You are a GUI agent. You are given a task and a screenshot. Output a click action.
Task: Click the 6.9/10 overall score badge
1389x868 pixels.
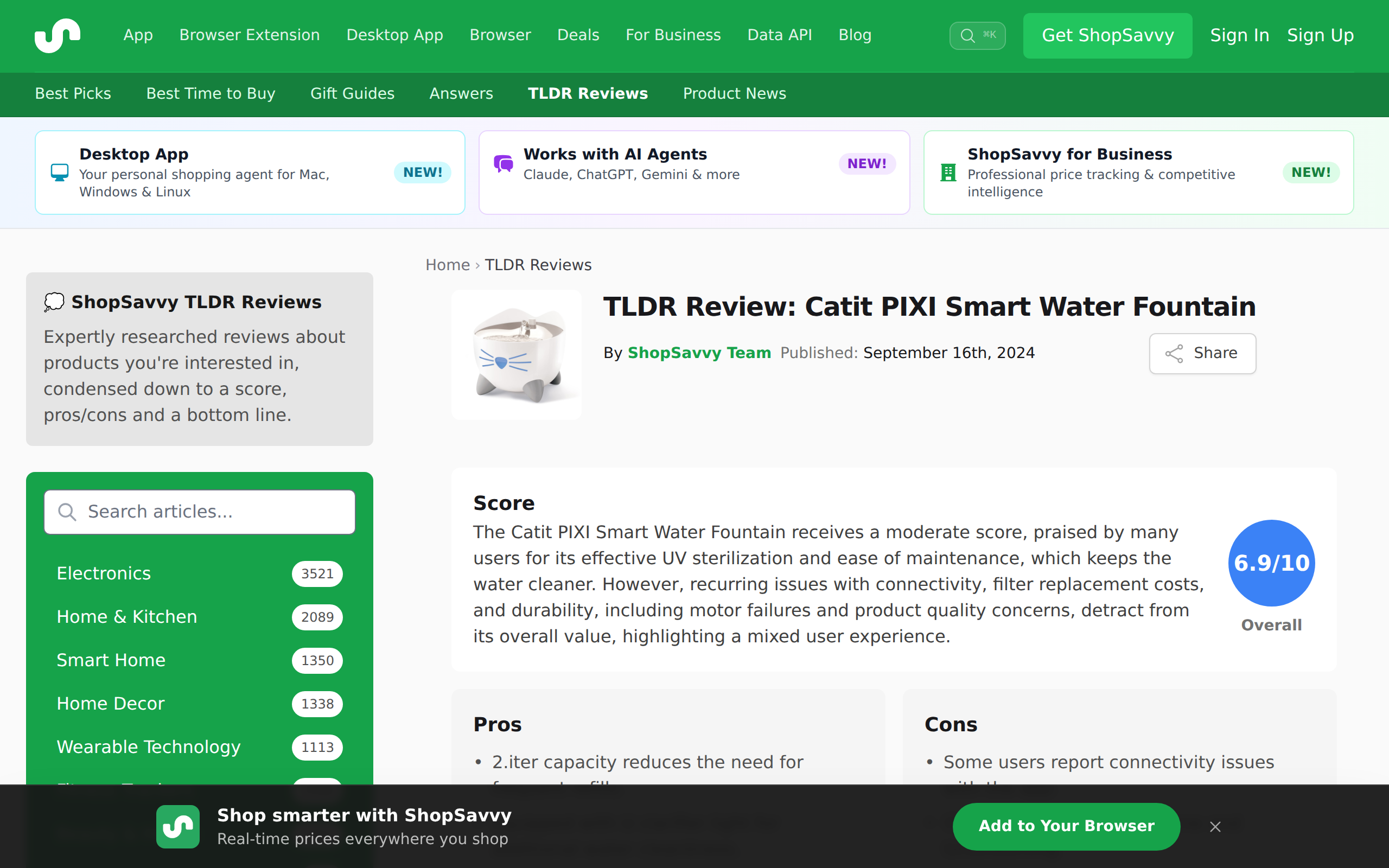(x=1271, y=563)
